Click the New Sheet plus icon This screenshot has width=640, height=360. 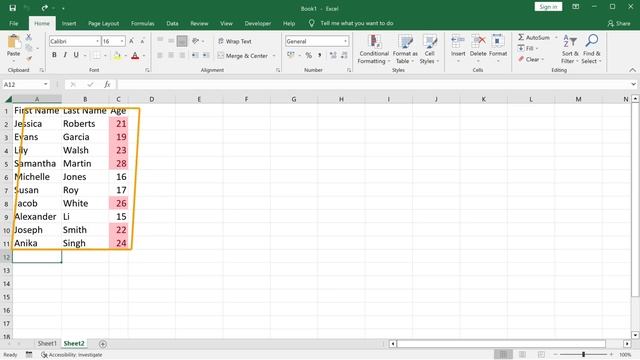[x=102, y=344]
